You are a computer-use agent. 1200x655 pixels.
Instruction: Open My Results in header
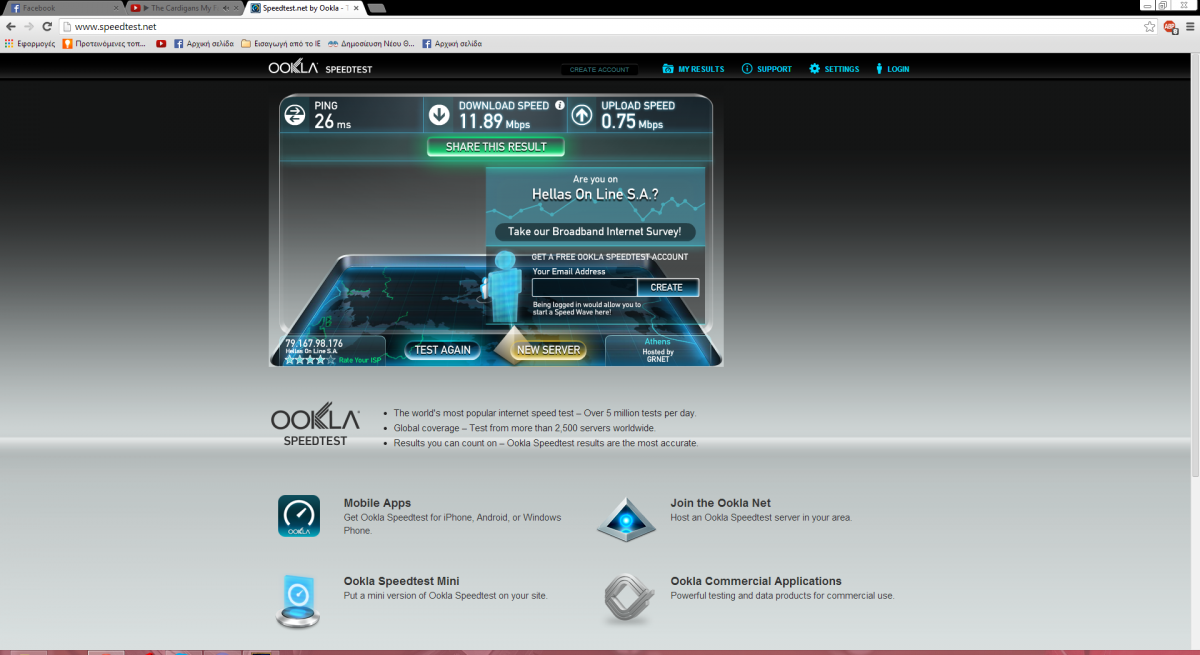click(x=693, y=69)
